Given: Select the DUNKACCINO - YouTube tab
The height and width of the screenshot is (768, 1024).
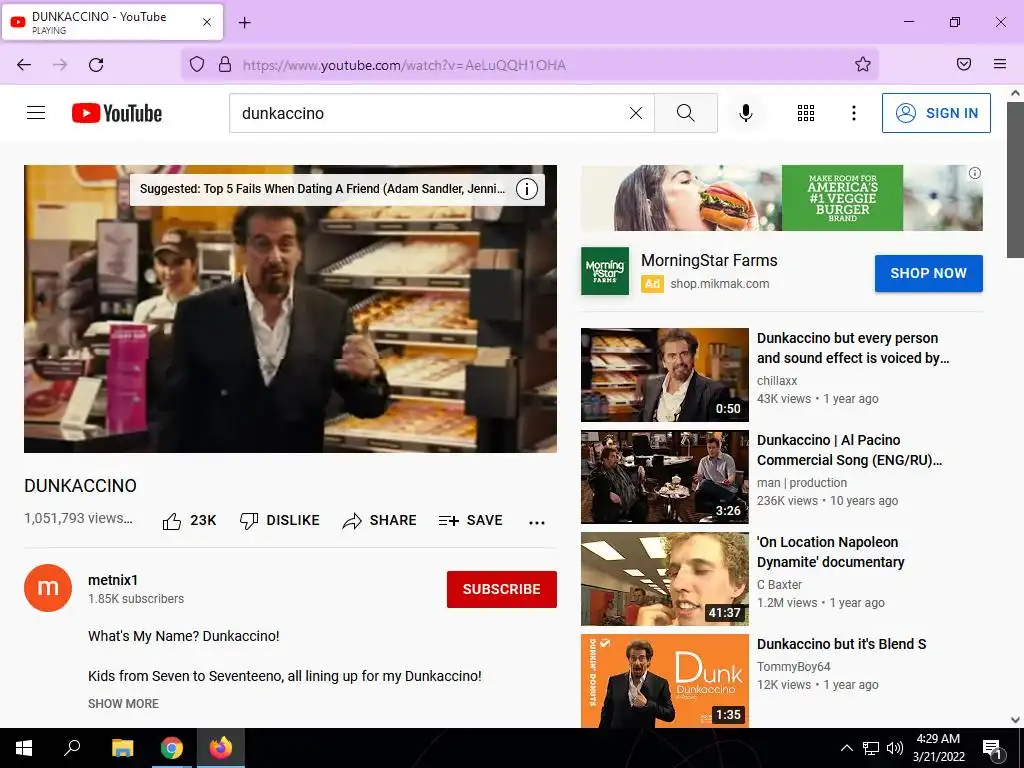Looking at the screenshot, I should (x=112, y=22).
